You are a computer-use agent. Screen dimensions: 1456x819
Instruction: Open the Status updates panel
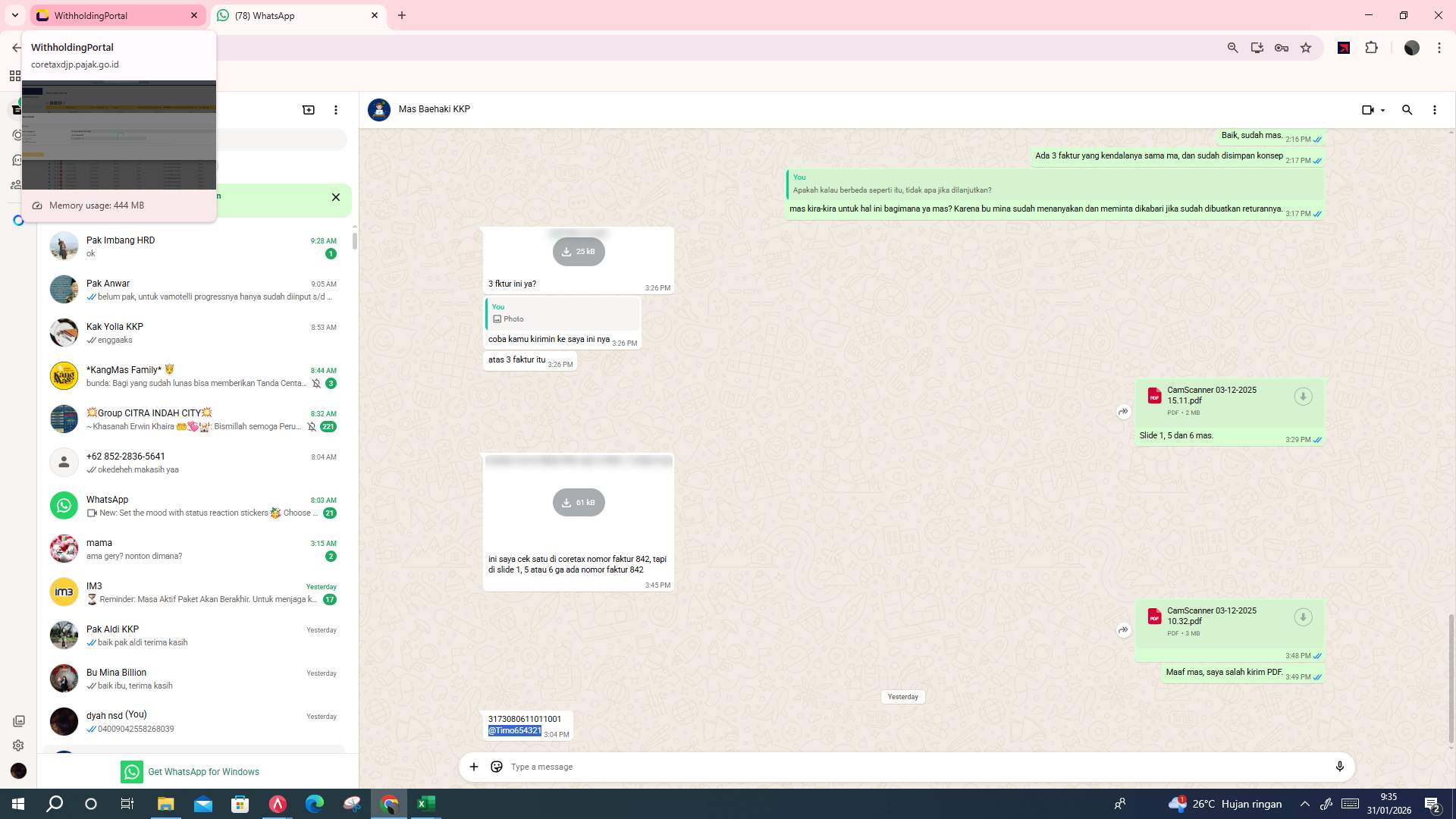17,135
